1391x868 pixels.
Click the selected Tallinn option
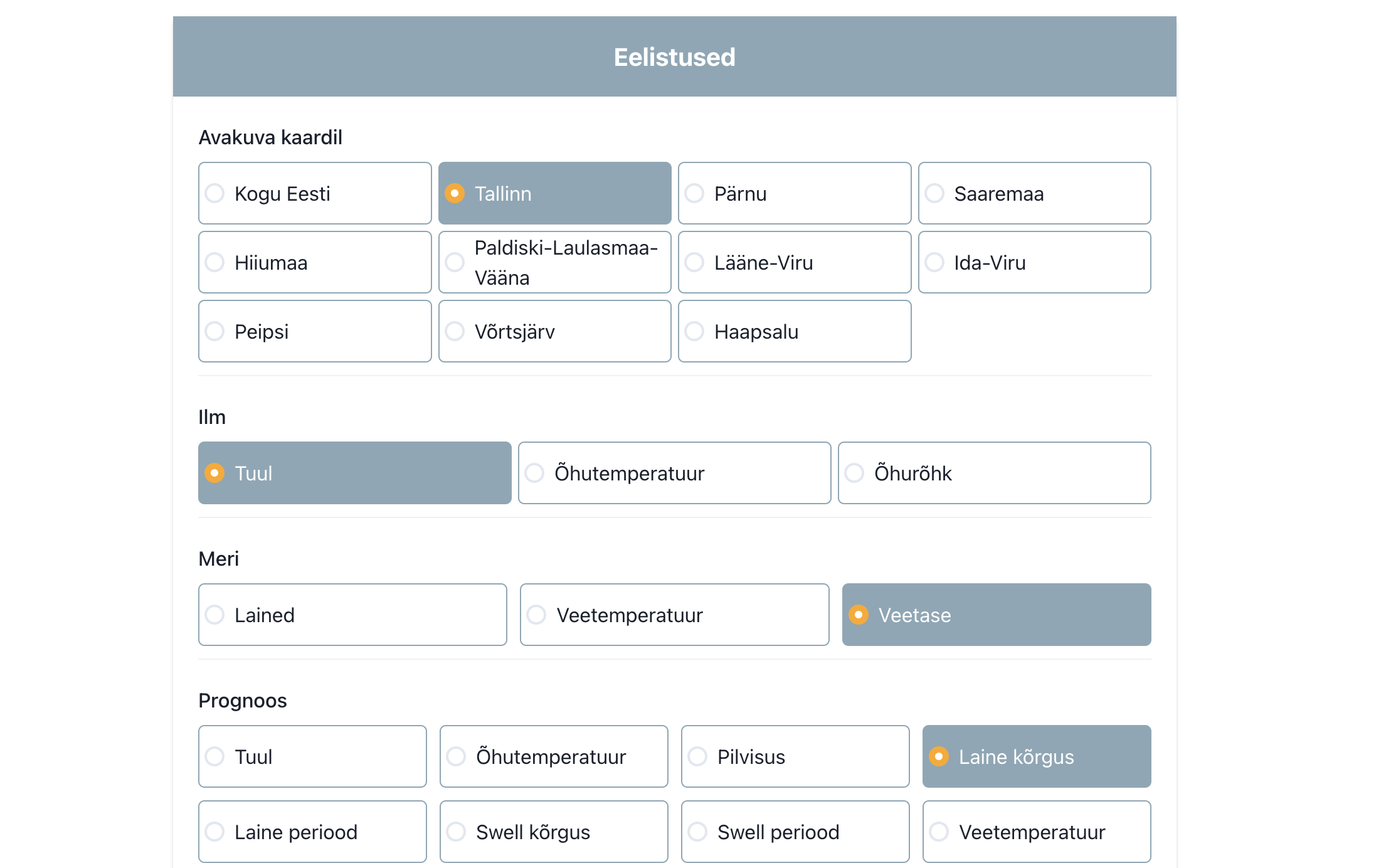tap(554, 193)
